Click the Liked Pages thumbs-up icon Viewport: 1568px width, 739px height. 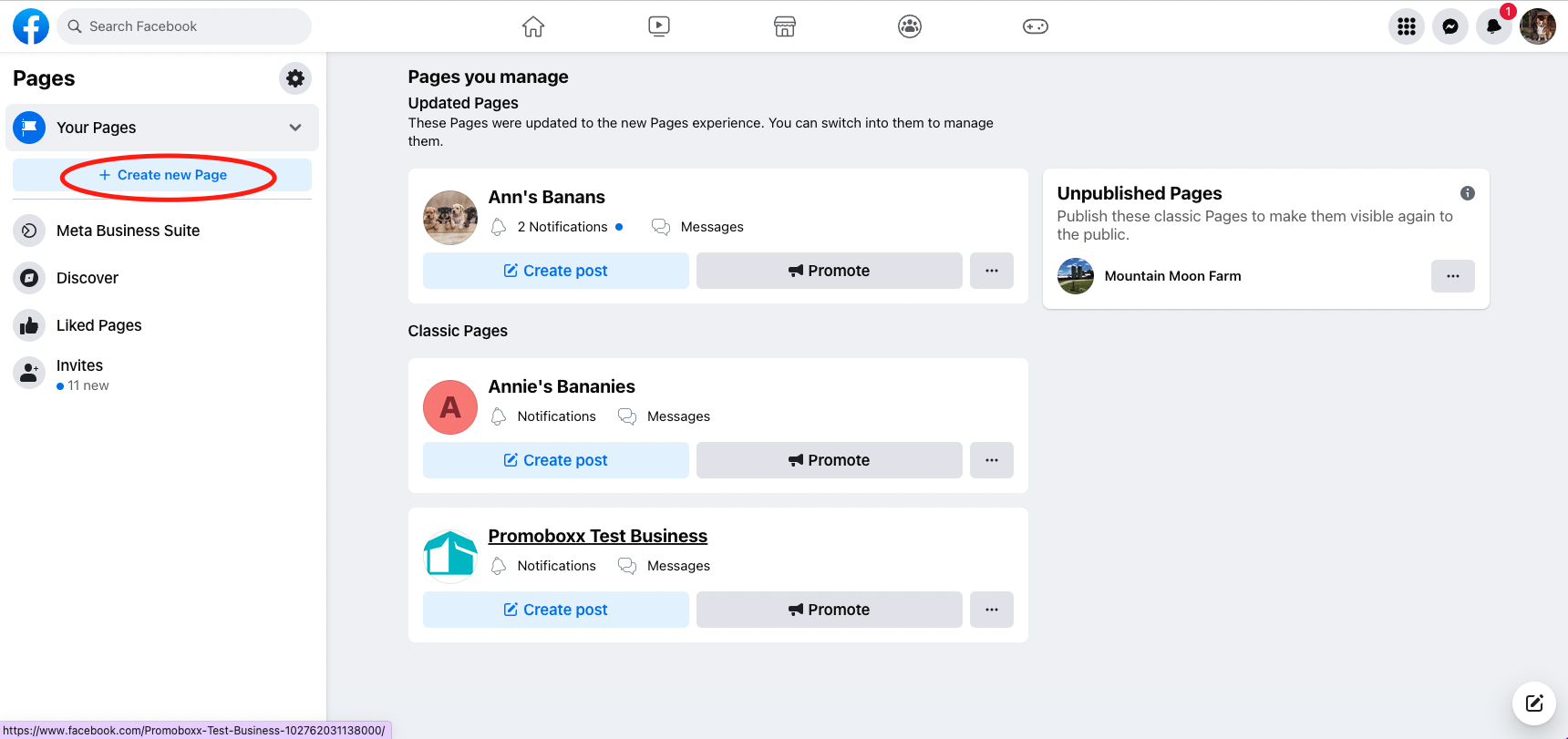coord(29,325)
